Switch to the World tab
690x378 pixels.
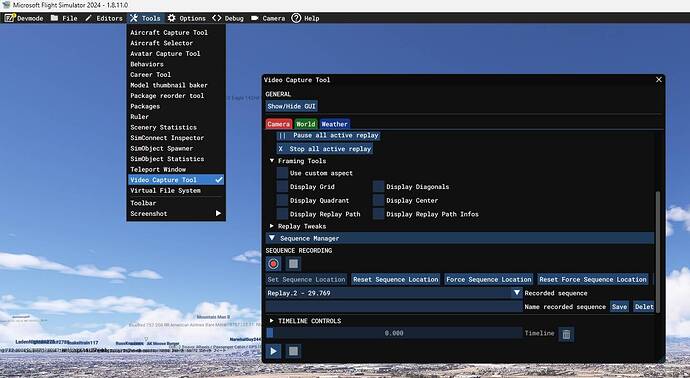[306, 124]
